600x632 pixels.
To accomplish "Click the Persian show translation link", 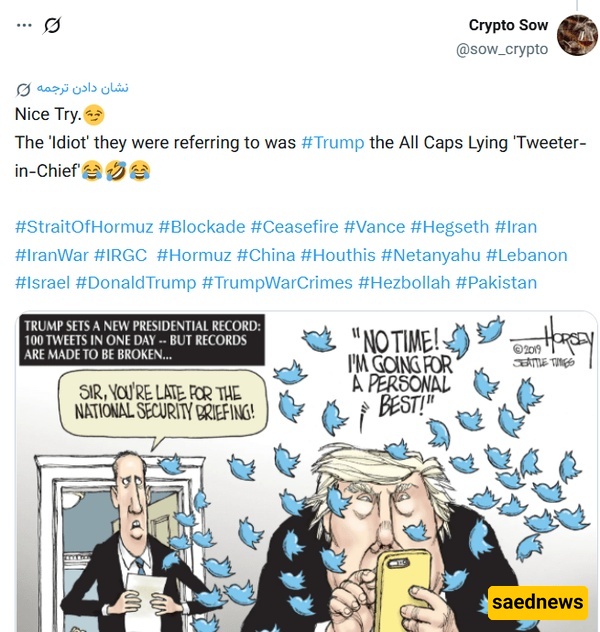I will pyautogui.click(x=83, y=87).
